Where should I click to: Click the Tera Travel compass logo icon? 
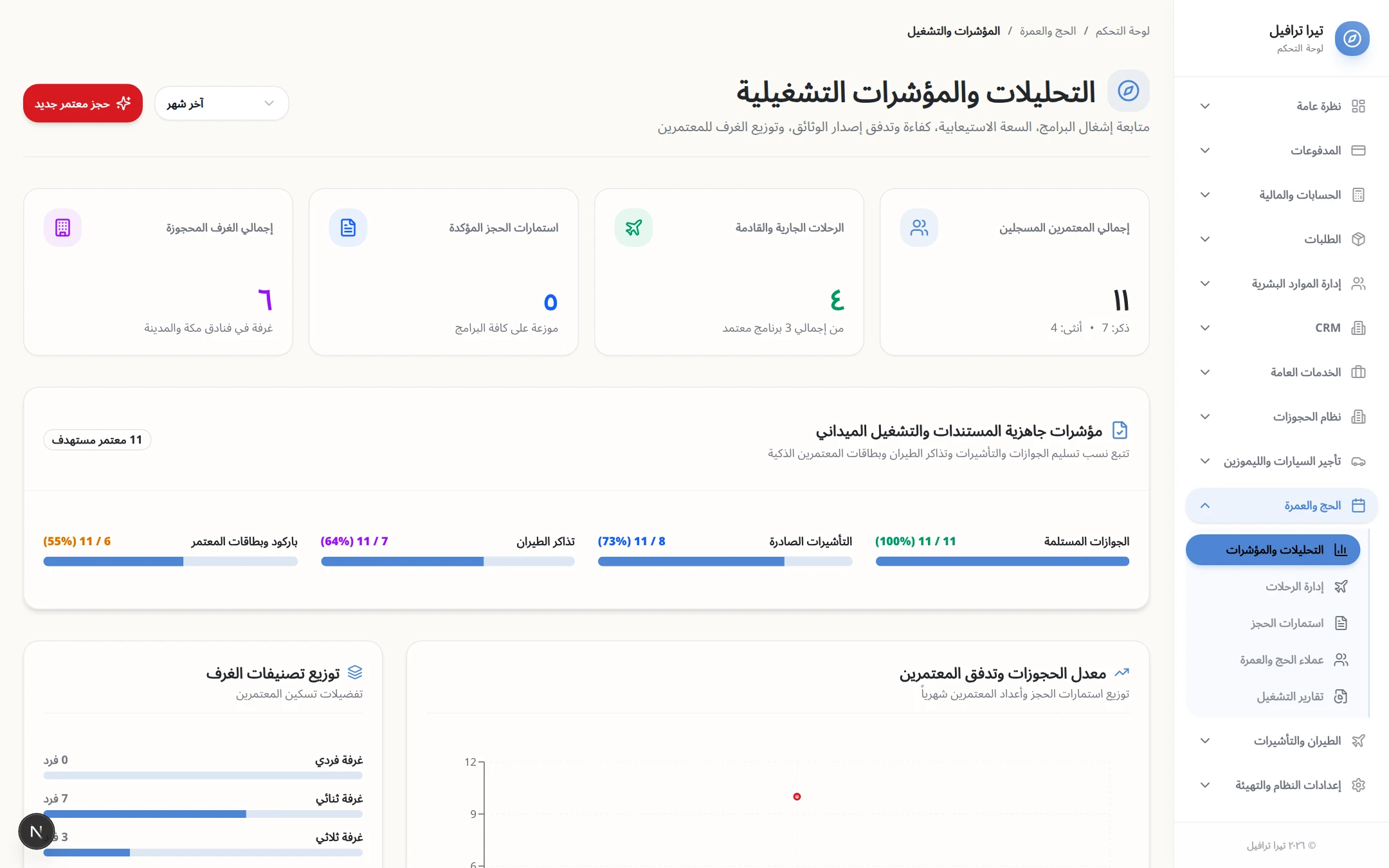point(1352,39)
